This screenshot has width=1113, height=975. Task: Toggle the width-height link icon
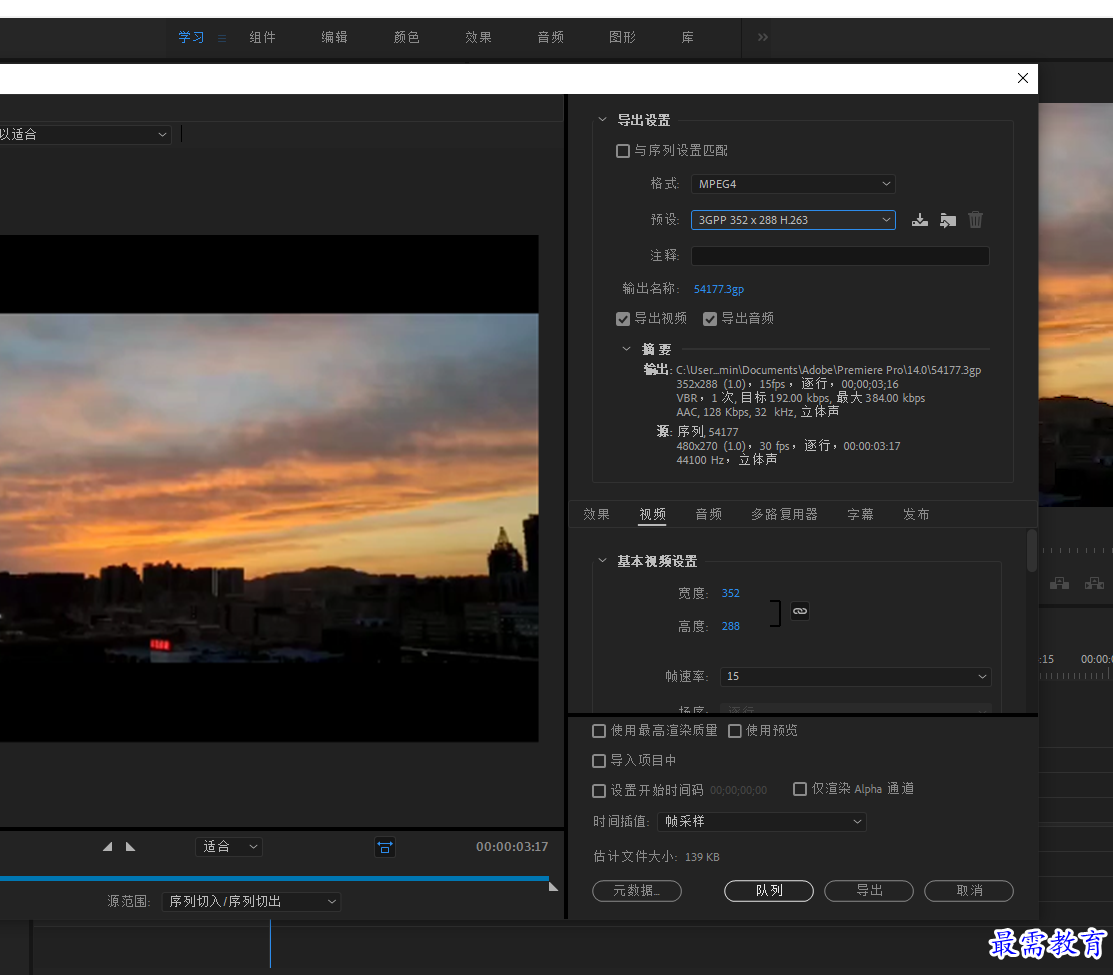point(800,611)
